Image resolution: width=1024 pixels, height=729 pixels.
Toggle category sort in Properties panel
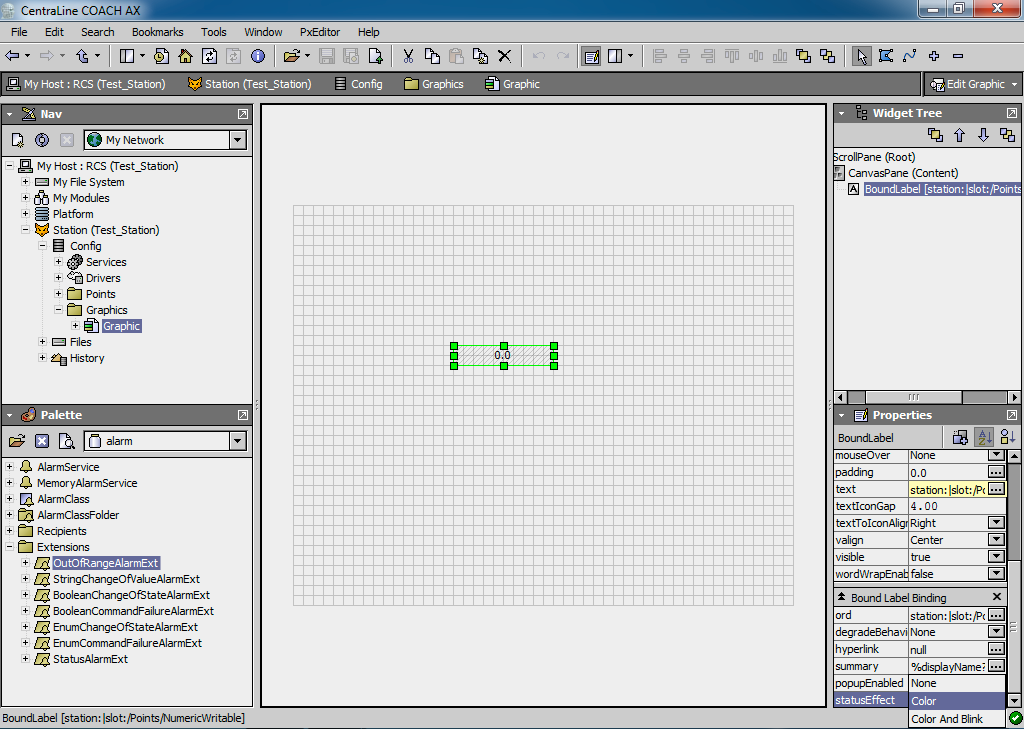coord(1008,438)
